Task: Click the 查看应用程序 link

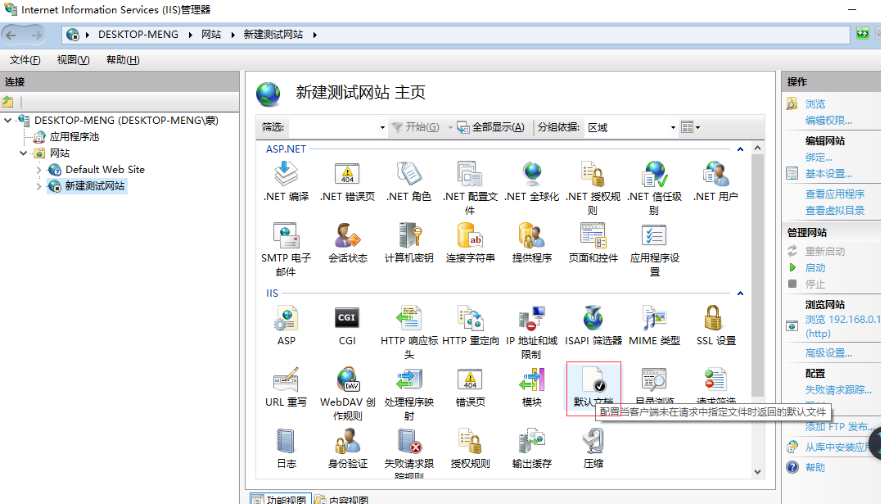Action: 834,194
